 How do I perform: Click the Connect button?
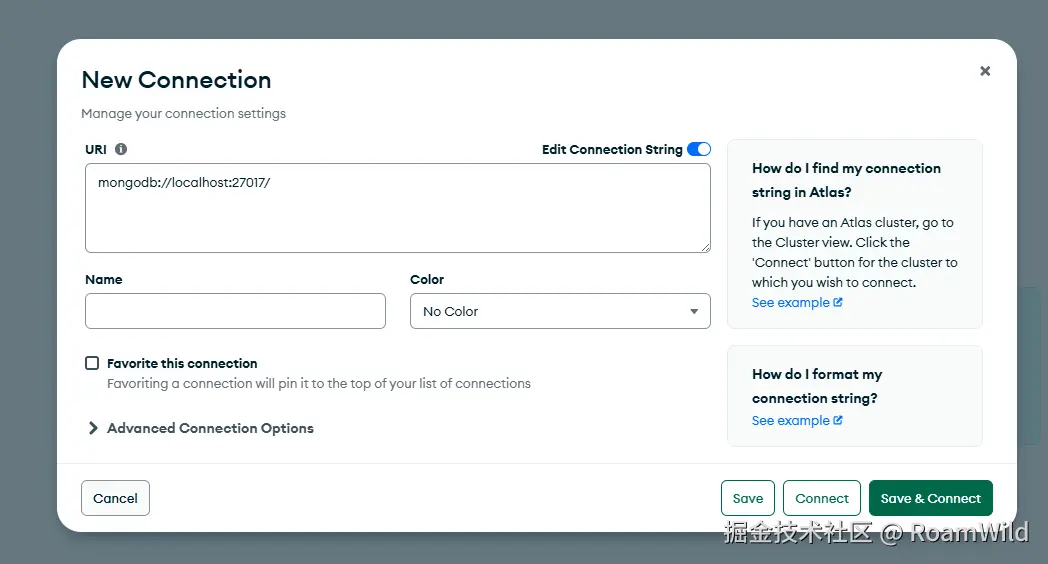pos(821,498)
